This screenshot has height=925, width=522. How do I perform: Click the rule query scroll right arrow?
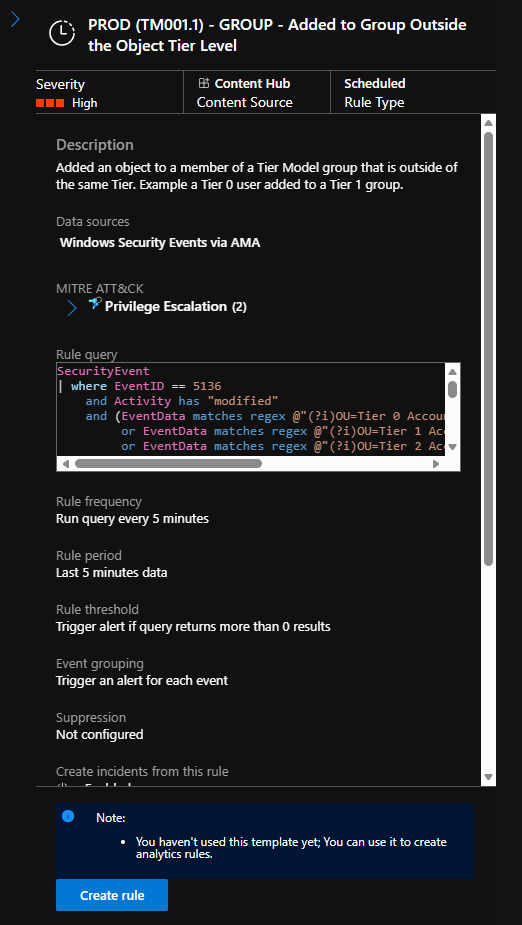(x=436, y=464)
